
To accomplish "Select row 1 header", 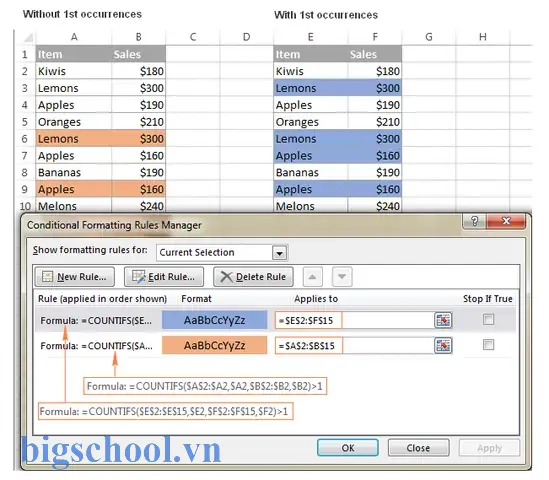I will (25, 54).
